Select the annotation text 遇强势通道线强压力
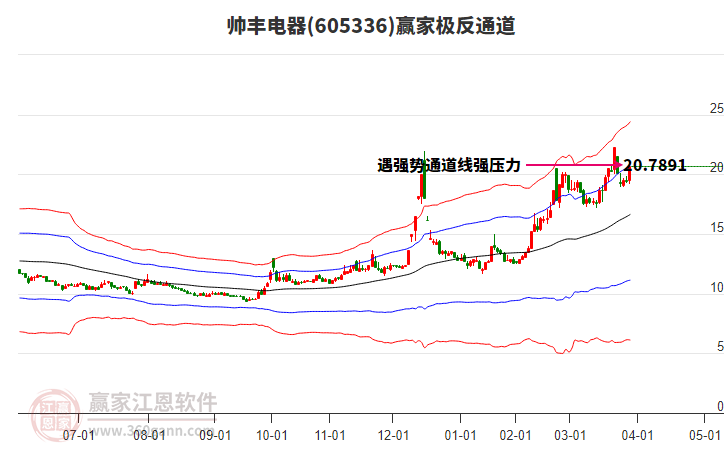Screen dimensions: 726x450 (x=449, y=165)
